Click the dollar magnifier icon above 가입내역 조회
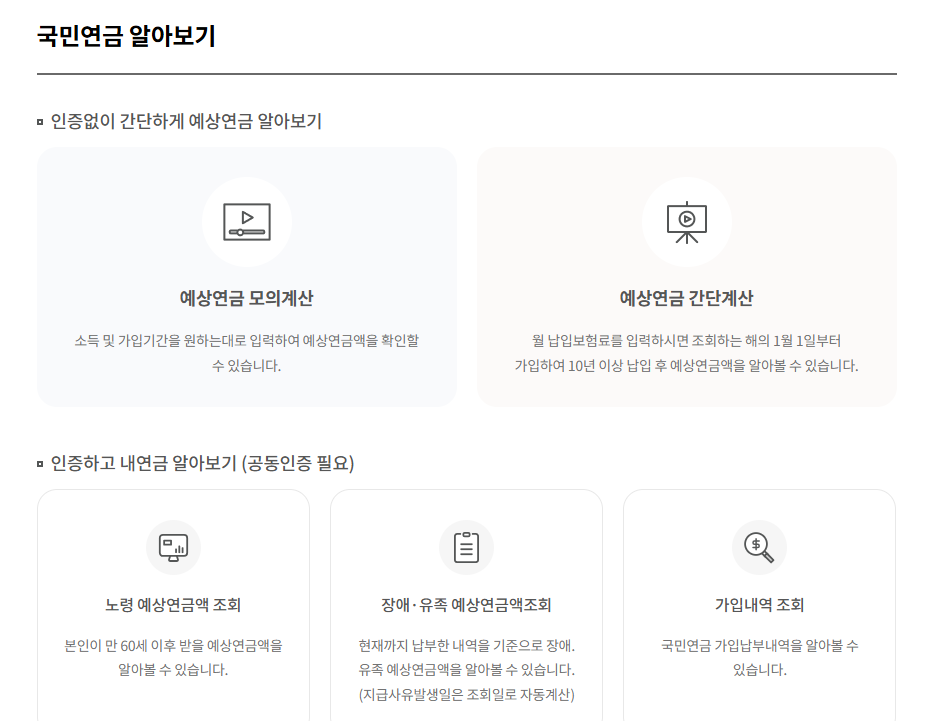 [x=759, y=547]
